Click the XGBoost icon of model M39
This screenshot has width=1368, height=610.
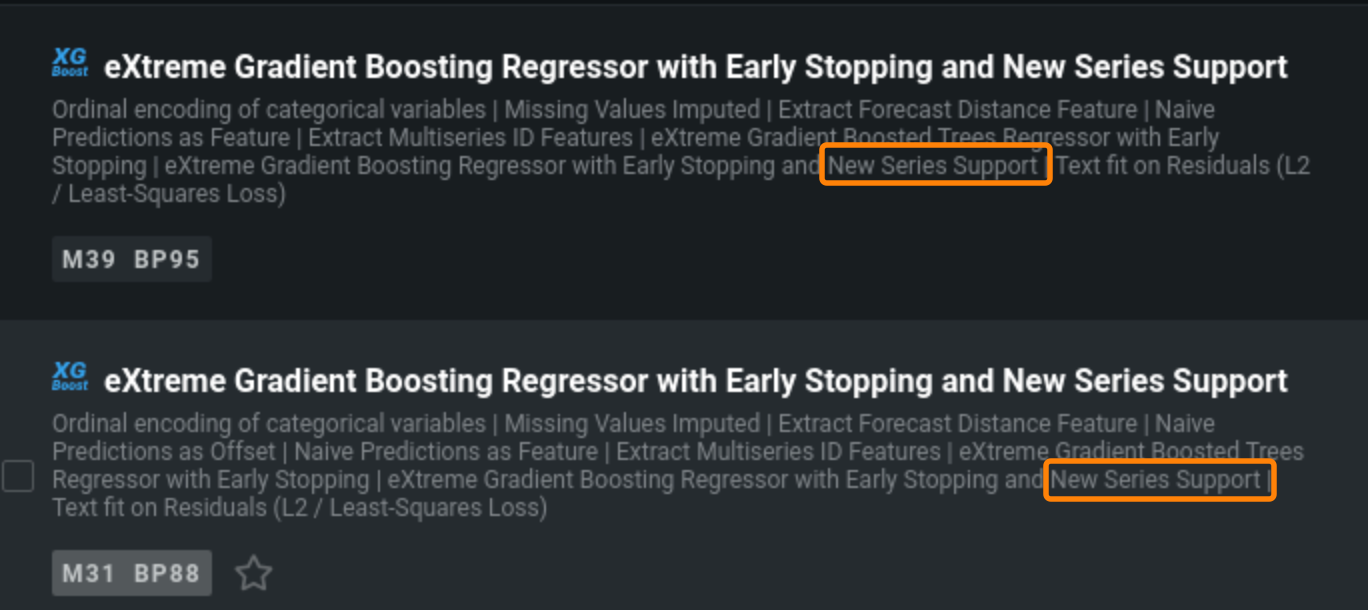click(x=70, y=64)
